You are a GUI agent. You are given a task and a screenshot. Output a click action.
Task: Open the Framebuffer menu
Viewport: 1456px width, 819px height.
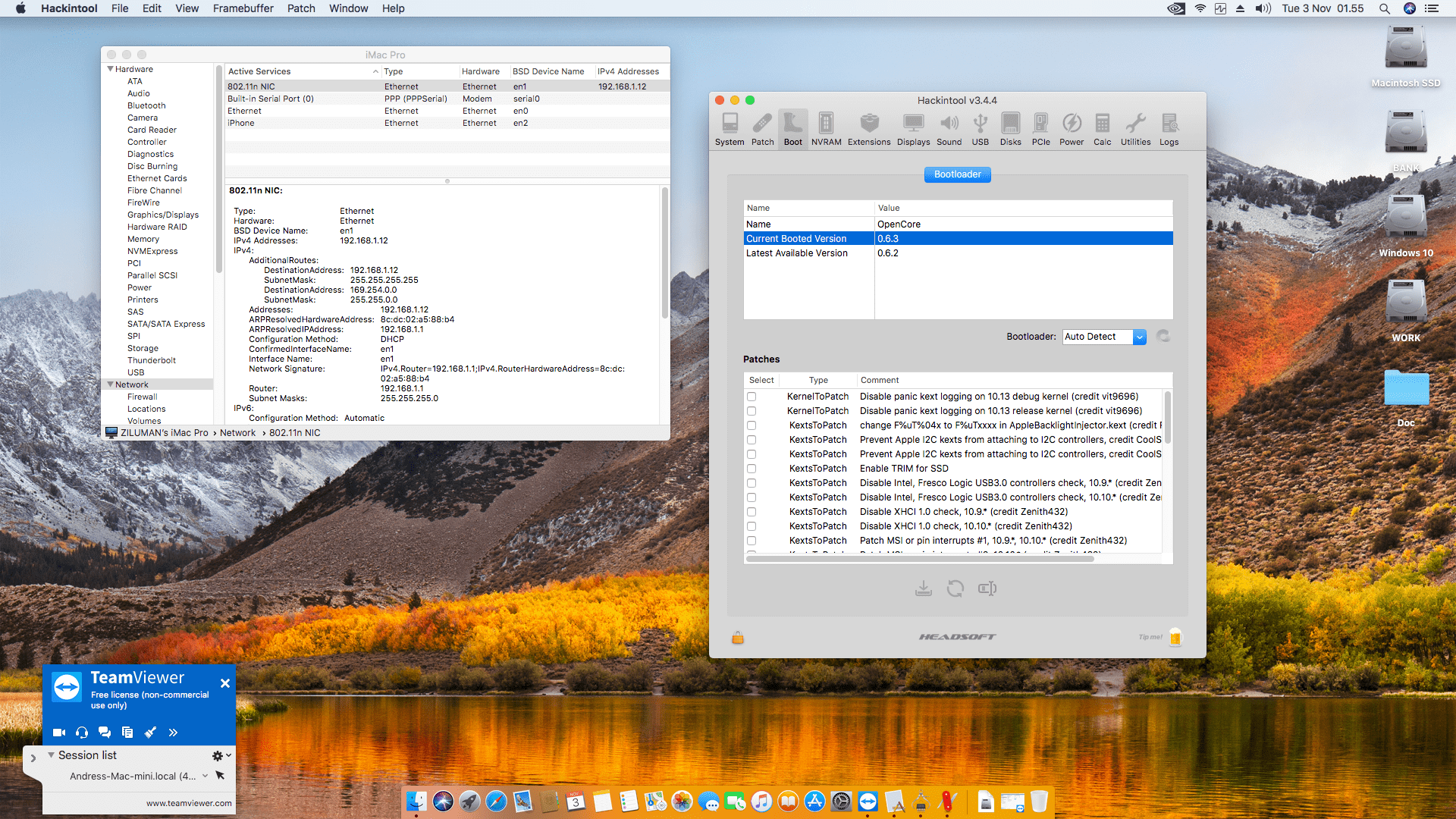coord(243,8)
